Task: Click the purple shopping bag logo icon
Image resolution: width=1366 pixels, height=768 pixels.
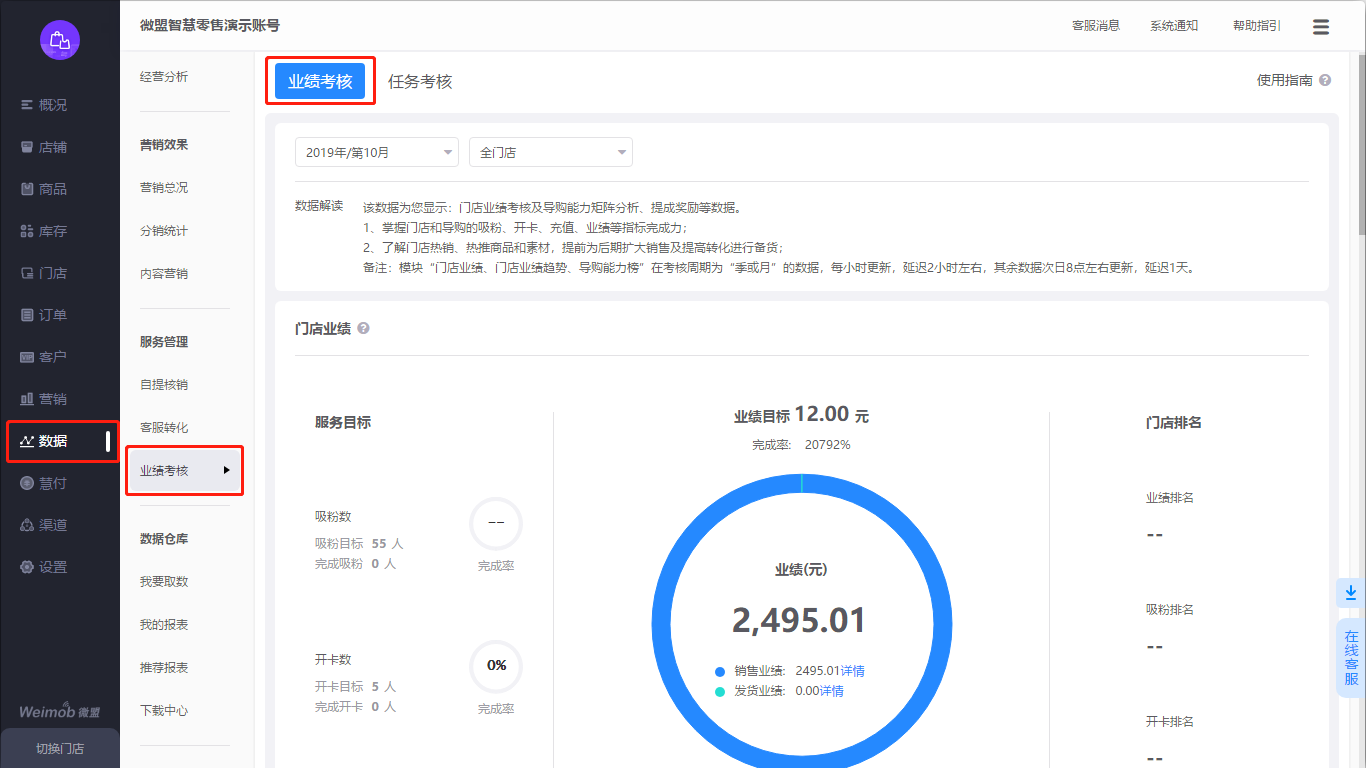Action: tap(60, 40)
